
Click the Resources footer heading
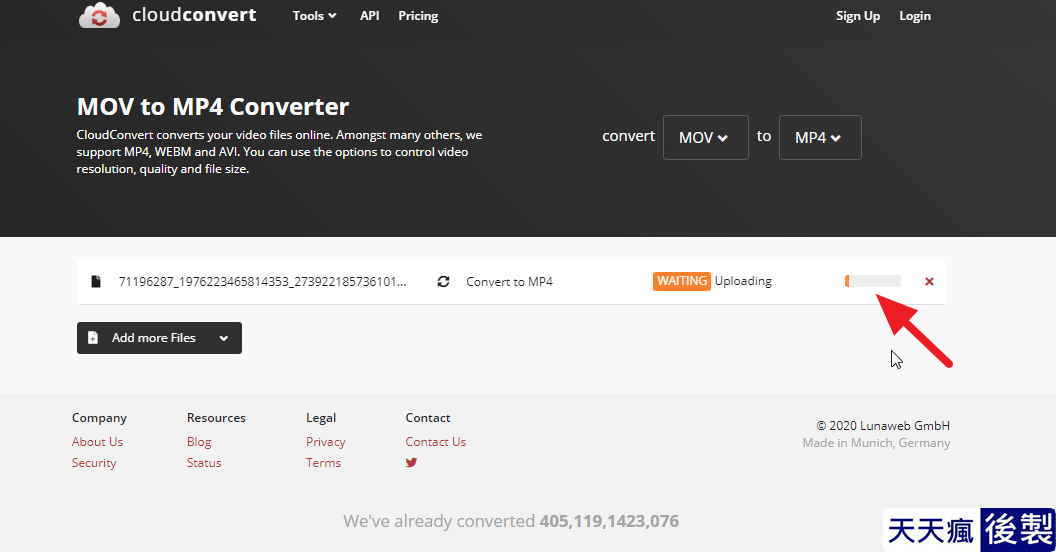pyautogui.click(x=216, y=417)
